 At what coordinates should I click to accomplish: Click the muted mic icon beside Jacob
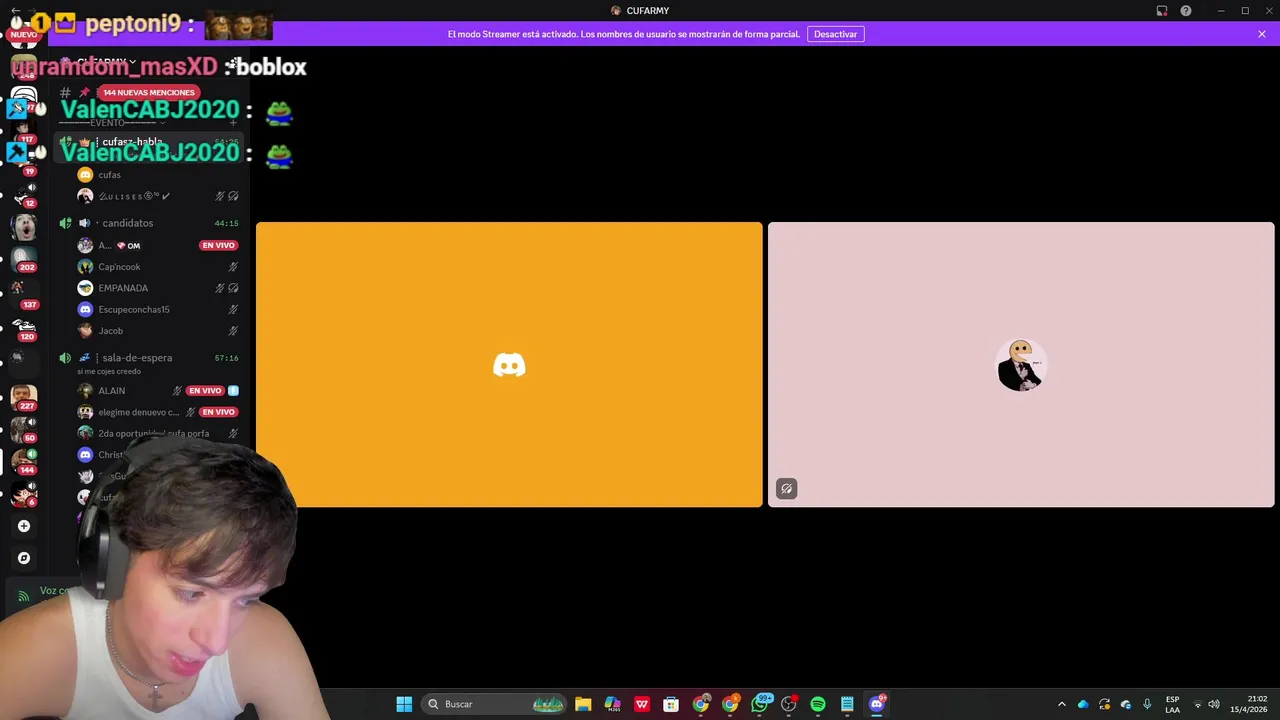[x=233, y=331]
